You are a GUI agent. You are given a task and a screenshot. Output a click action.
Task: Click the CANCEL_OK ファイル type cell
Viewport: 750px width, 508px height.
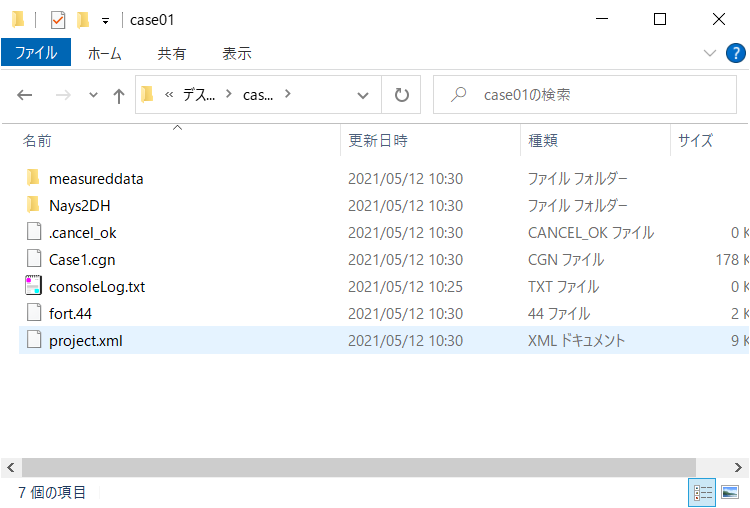point(591,232)
